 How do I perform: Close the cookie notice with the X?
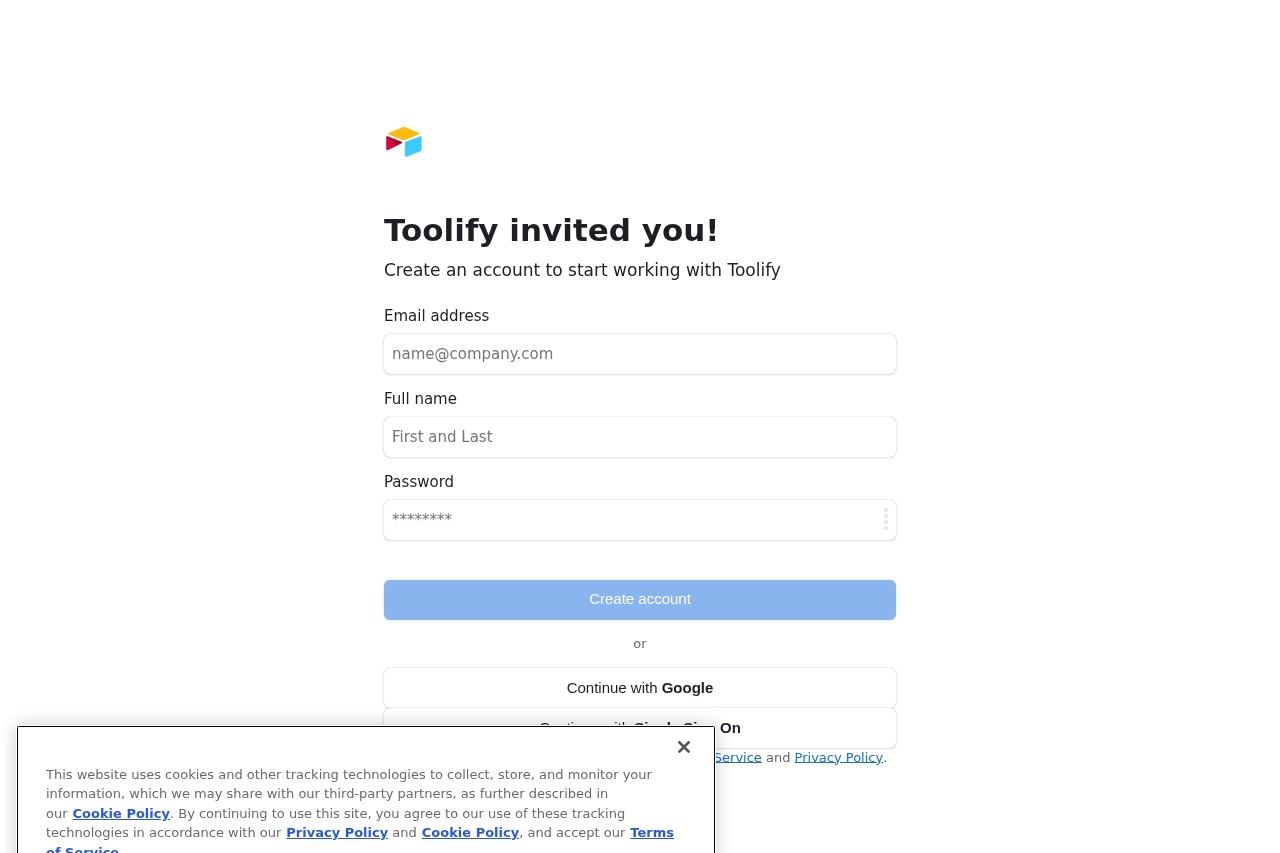pyautogui.click(x=684, y=747)
